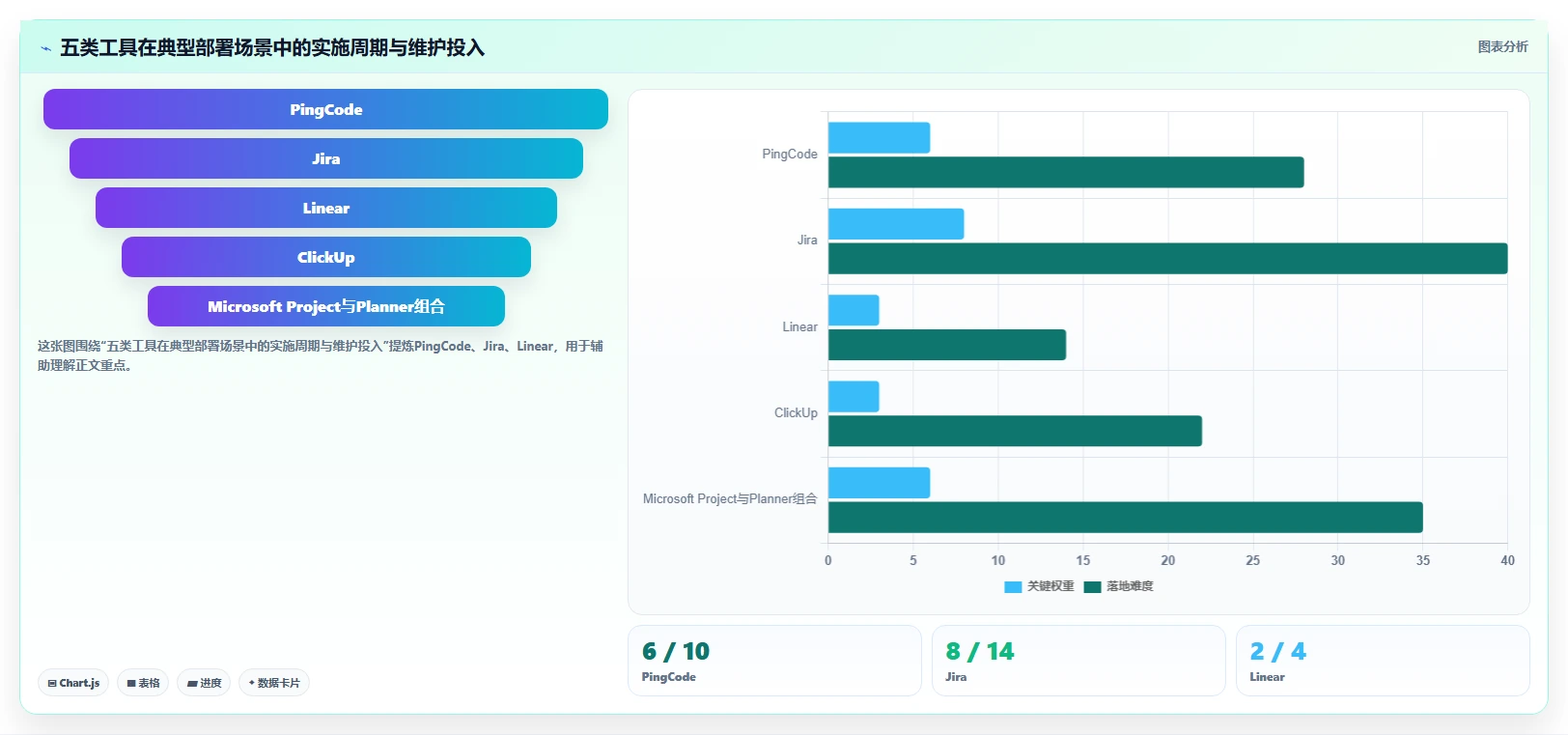Click the Jira caption under 8 / 14
The height and width of the screenshot is (735, 1568).
(956, 677)
